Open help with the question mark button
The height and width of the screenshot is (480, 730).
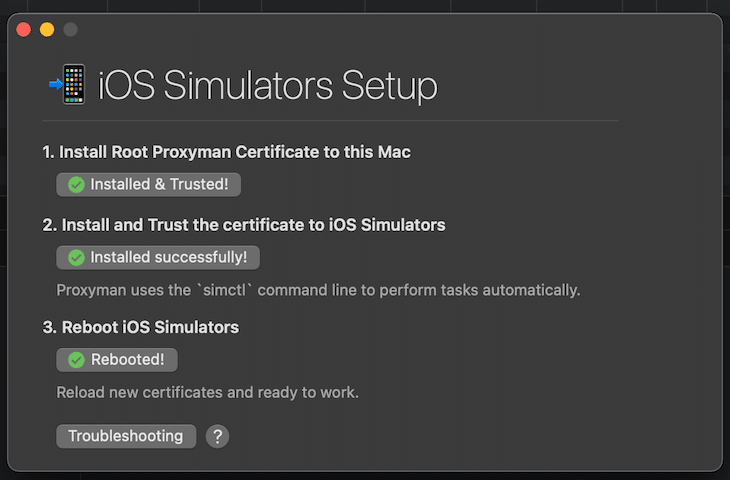click(x=217, y=436)
